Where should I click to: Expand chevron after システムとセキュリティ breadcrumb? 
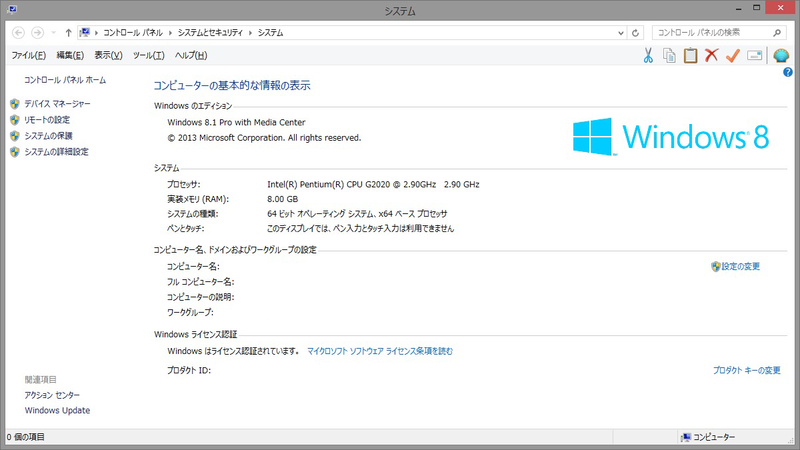[251, 33]
